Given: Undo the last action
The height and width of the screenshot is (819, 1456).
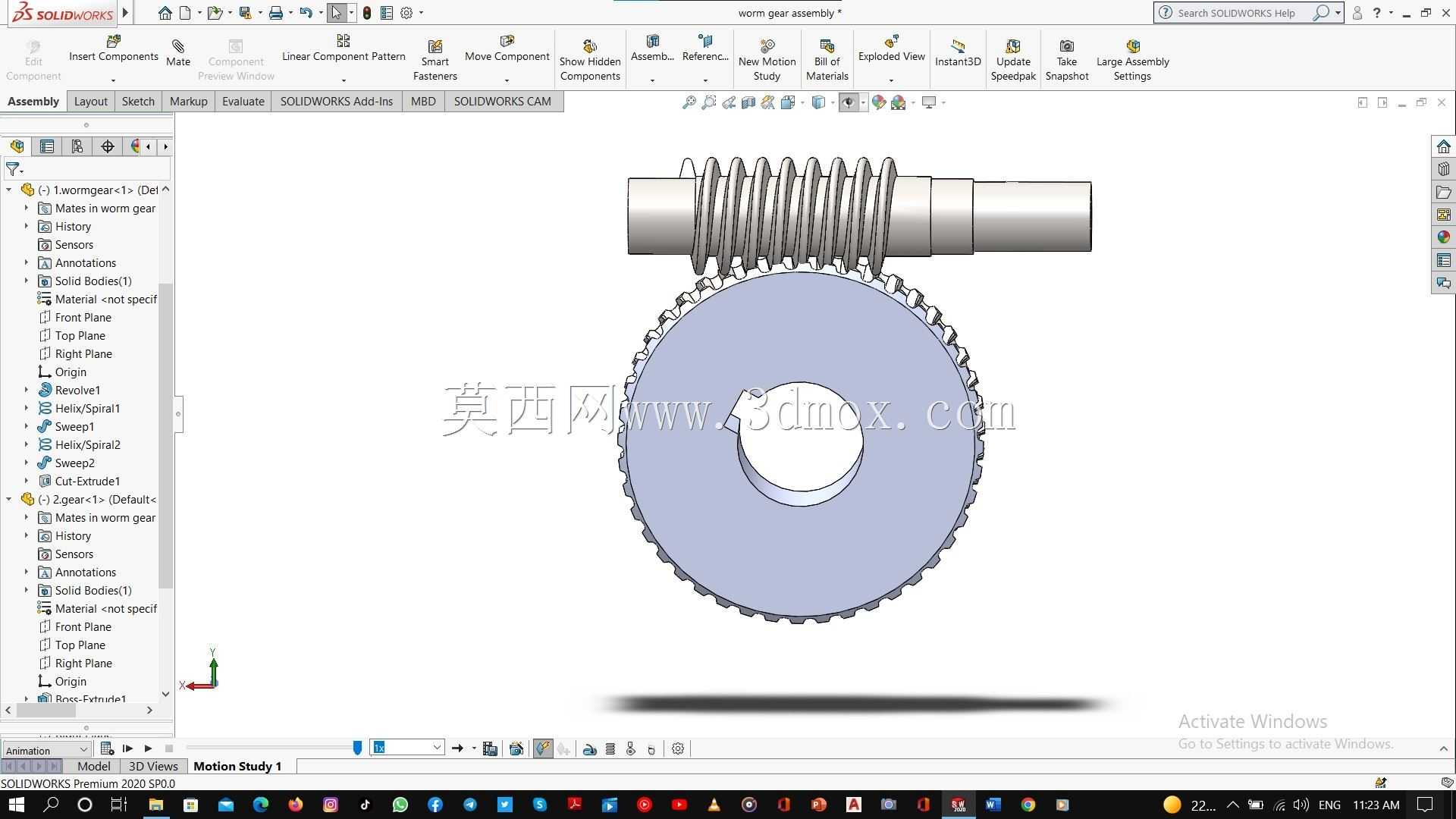Looking at the screenshot, I should coord(306,13).
